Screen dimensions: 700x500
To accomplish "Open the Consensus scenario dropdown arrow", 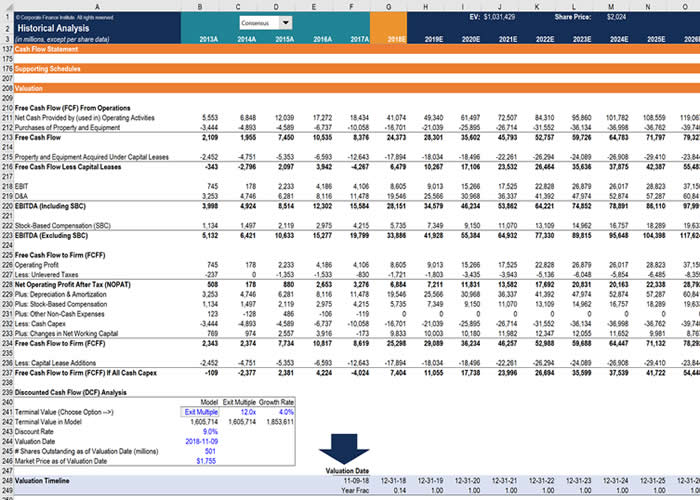I will (x=286, y=22).
